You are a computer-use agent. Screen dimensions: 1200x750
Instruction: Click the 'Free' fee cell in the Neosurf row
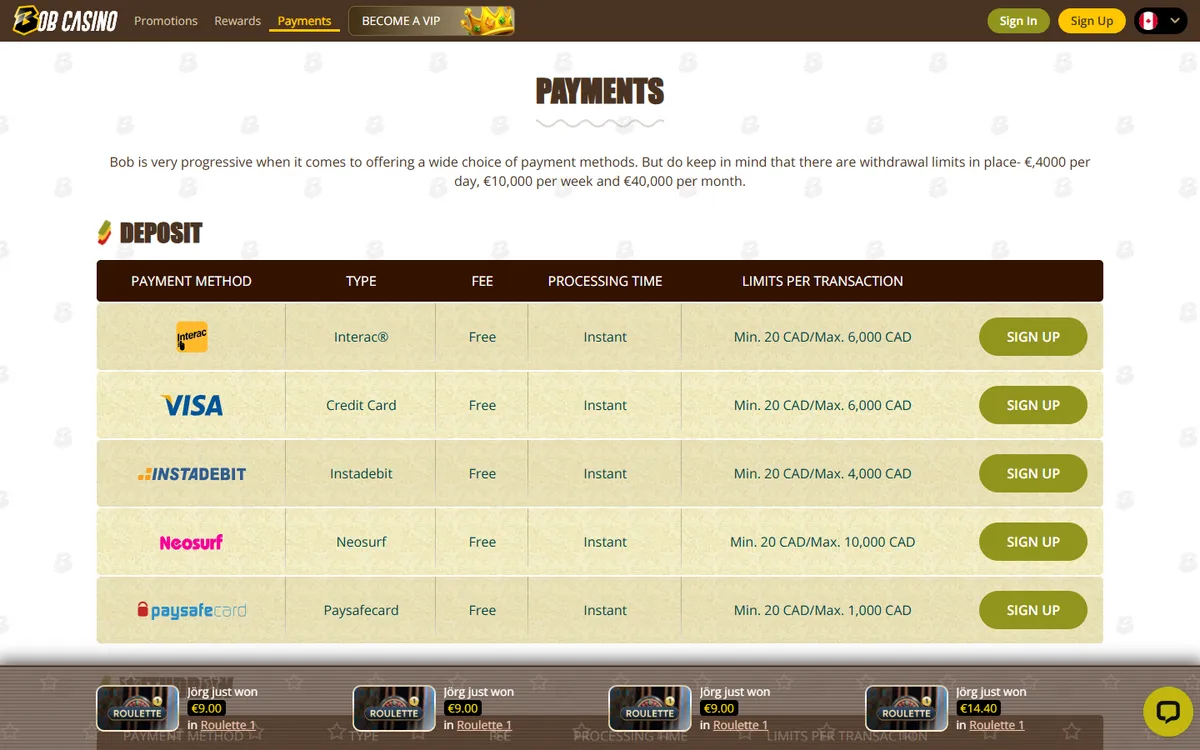tap(482, 542)
